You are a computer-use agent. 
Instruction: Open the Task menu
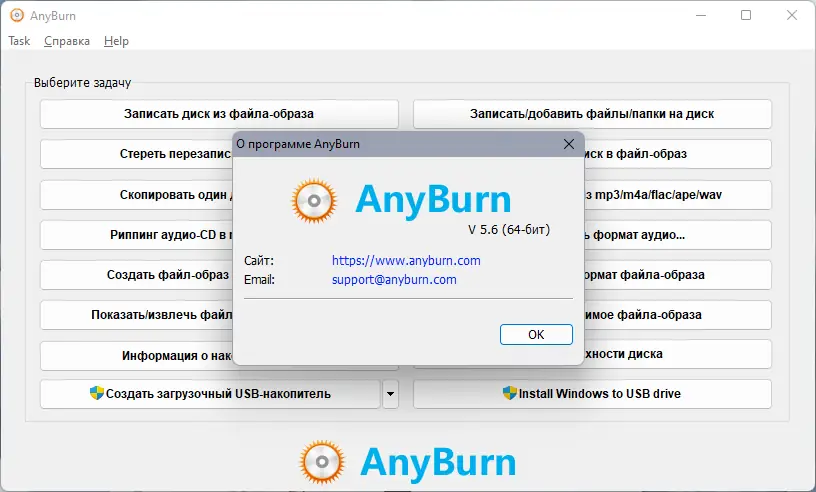[x=19, y=41]
